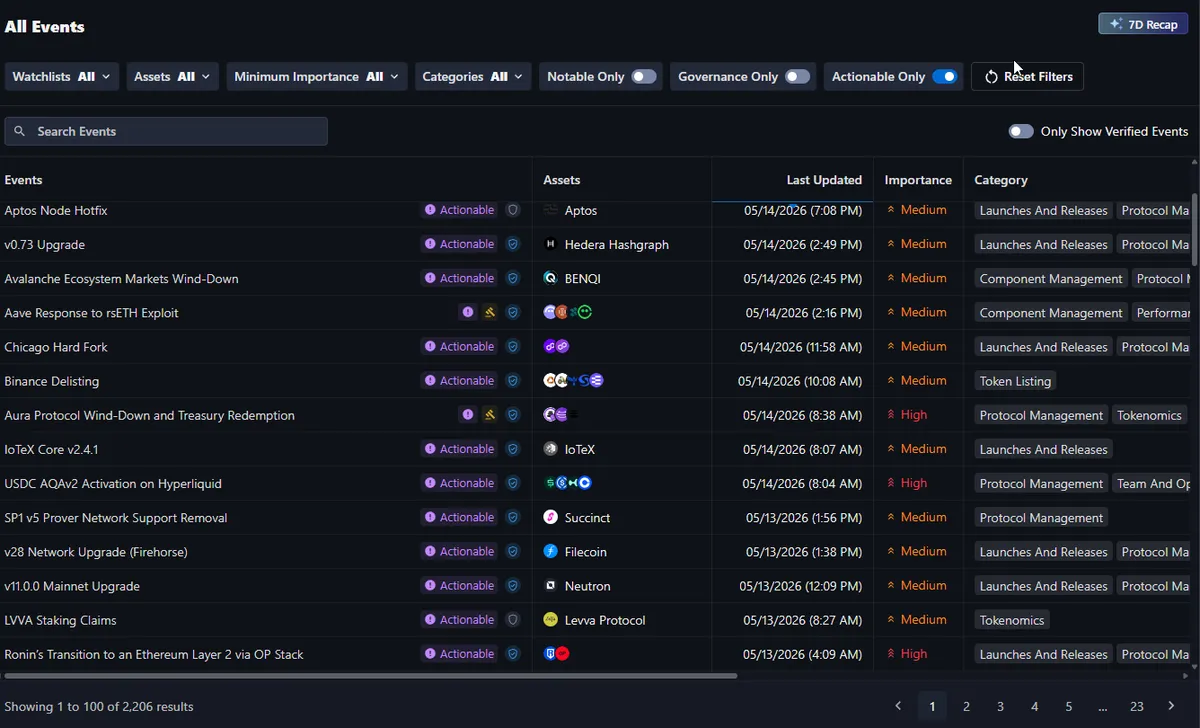Open the Watchlists filter dropdown
The image size is (1200, 728).
coord(62,77)
